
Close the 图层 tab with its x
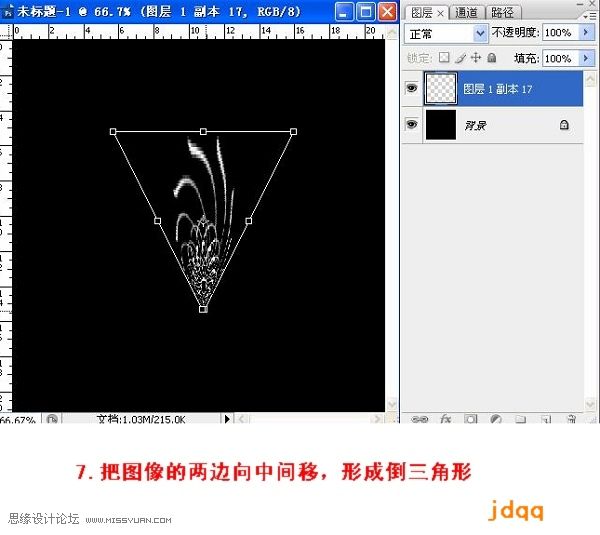coord(440,14)
